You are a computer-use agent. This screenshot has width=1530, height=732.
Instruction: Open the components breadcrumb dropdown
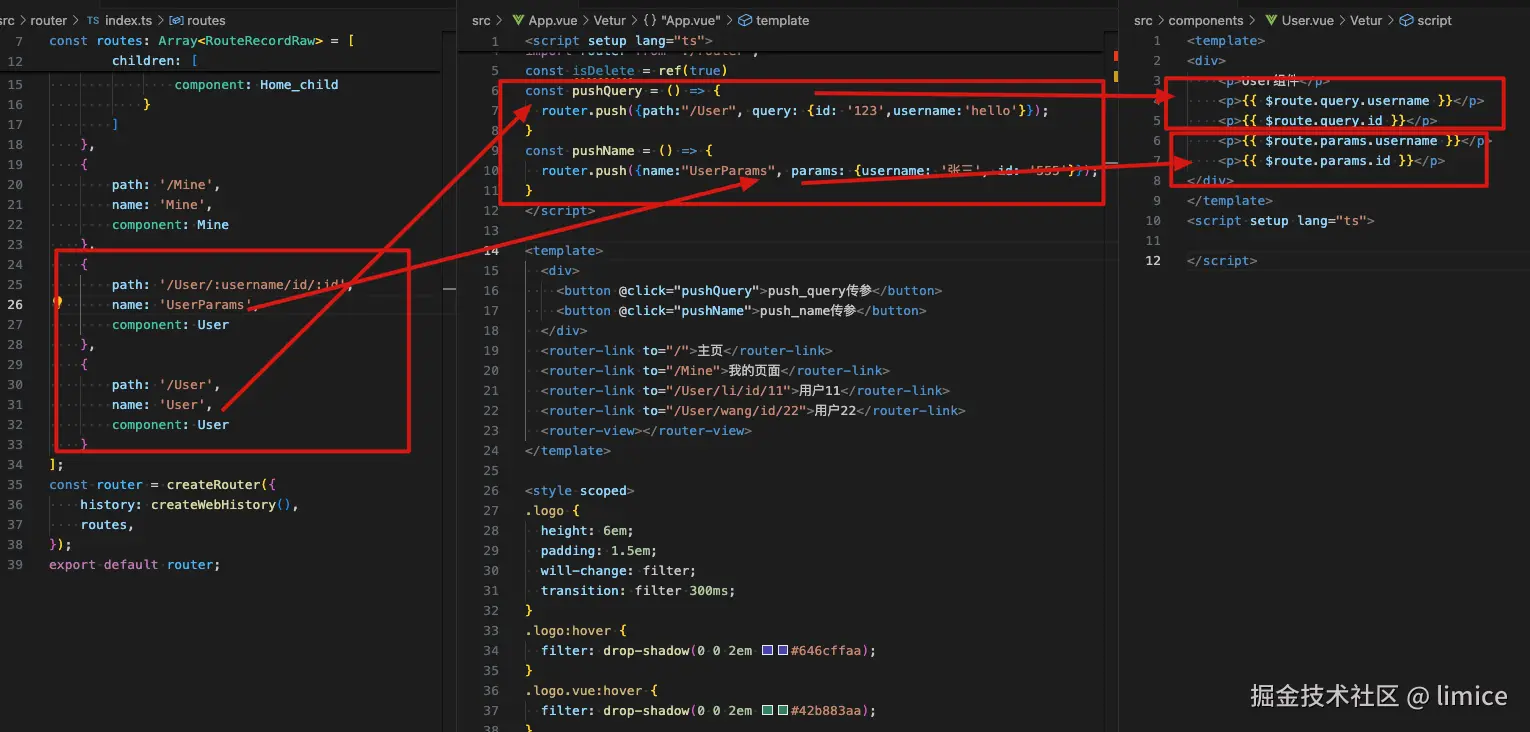click(x=1207, y=20)
